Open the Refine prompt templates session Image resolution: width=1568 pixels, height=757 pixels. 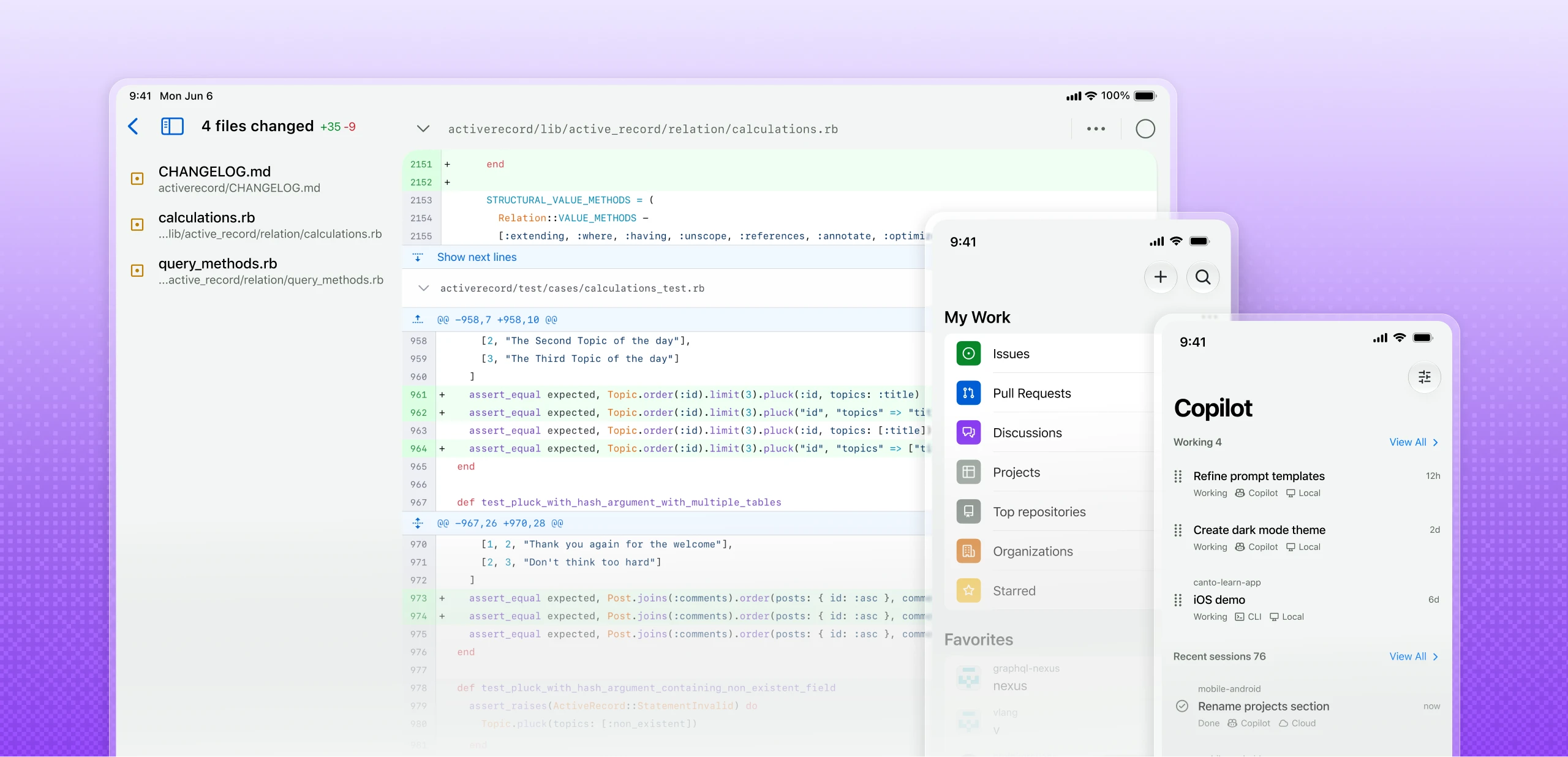tap(1306, 484)
